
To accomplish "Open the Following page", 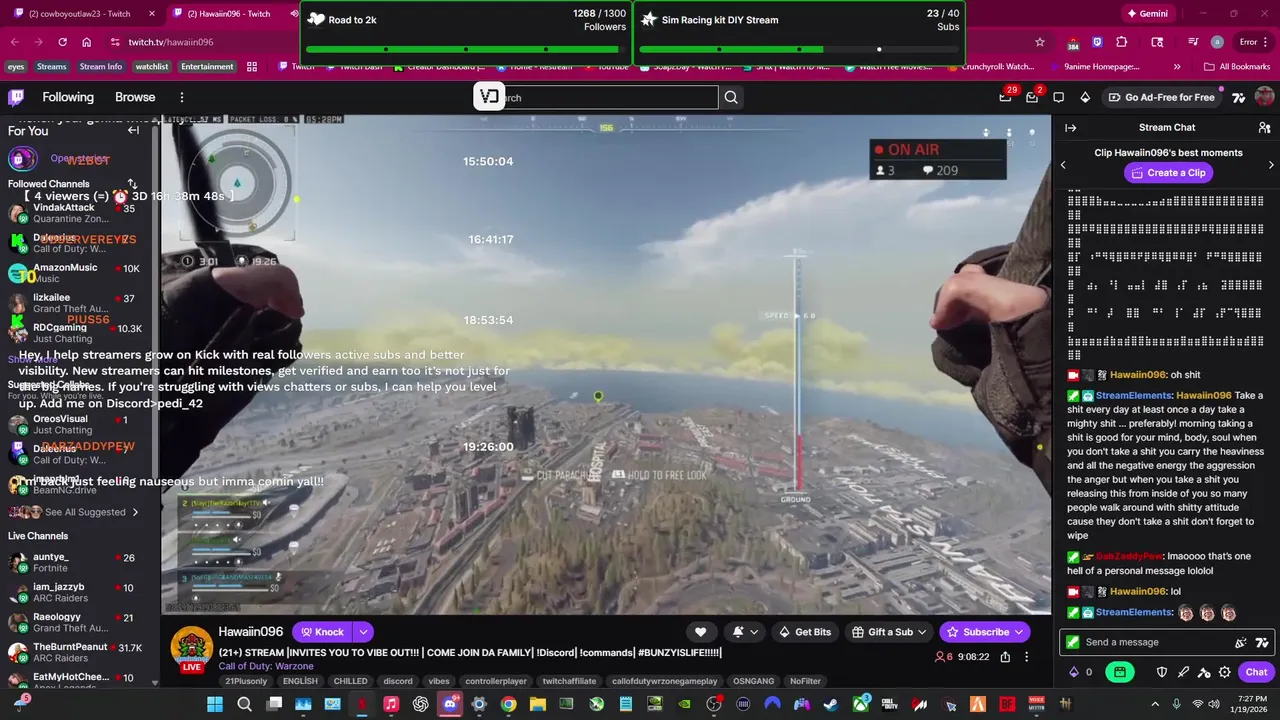I will click(68, 97).
